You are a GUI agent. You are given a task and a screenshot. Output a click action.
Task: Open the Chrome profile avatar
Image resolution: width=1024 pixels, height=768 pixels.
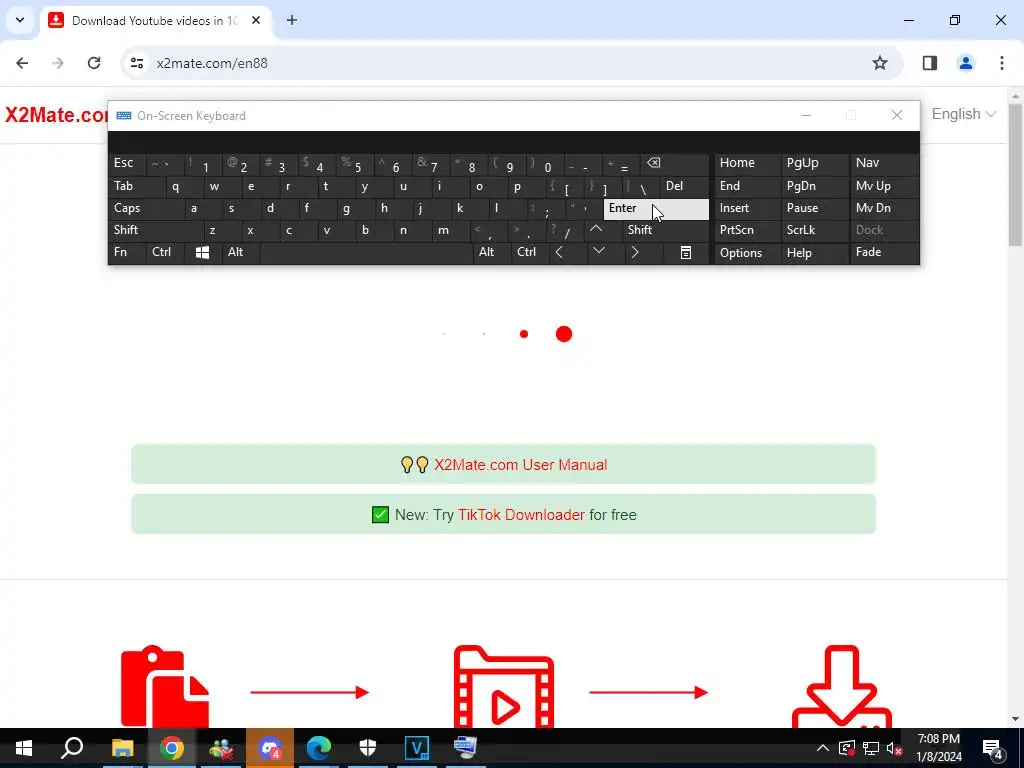(965, 63)
